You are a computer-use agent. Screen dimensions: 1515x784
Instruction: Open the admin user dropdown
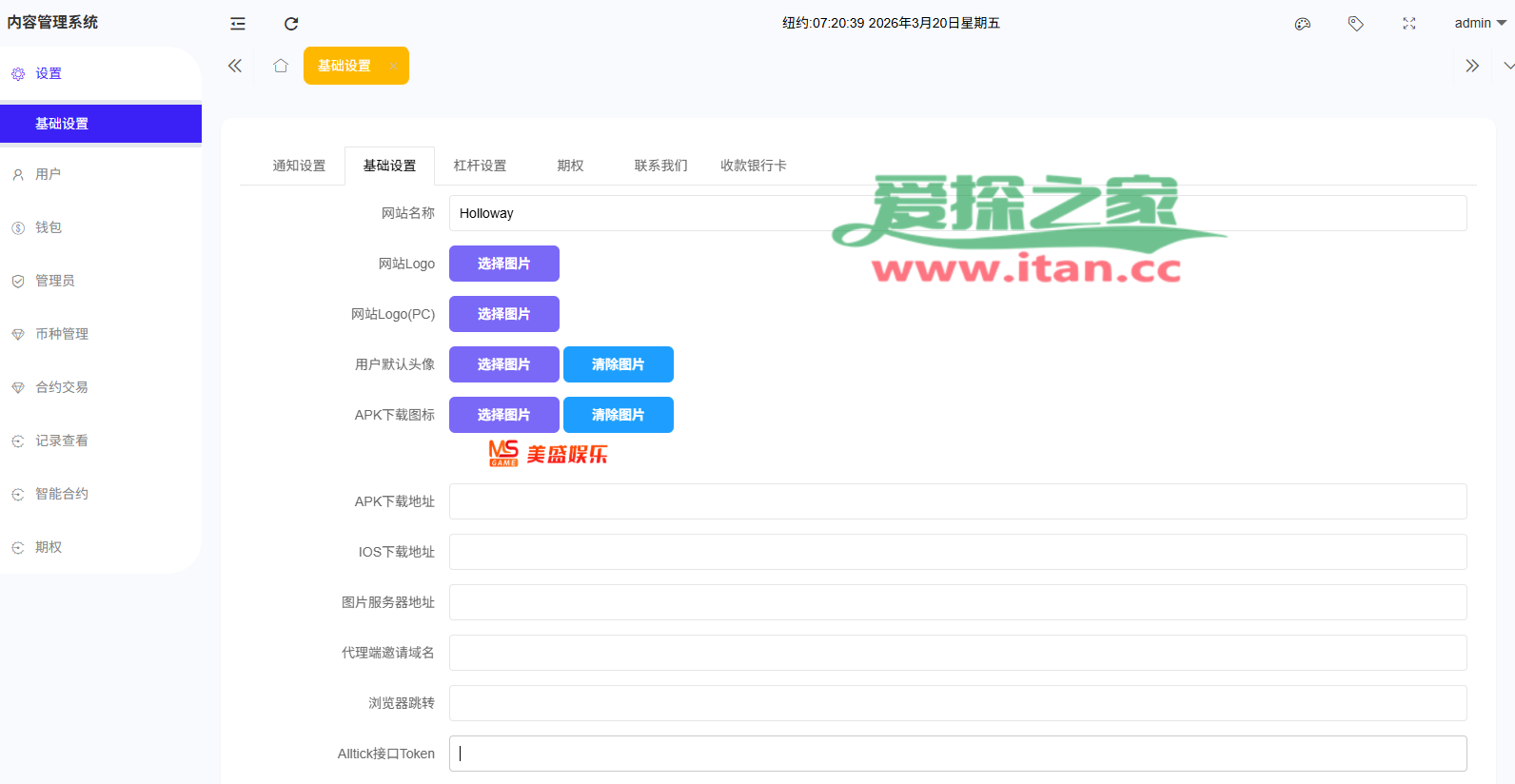point(1479,23)
